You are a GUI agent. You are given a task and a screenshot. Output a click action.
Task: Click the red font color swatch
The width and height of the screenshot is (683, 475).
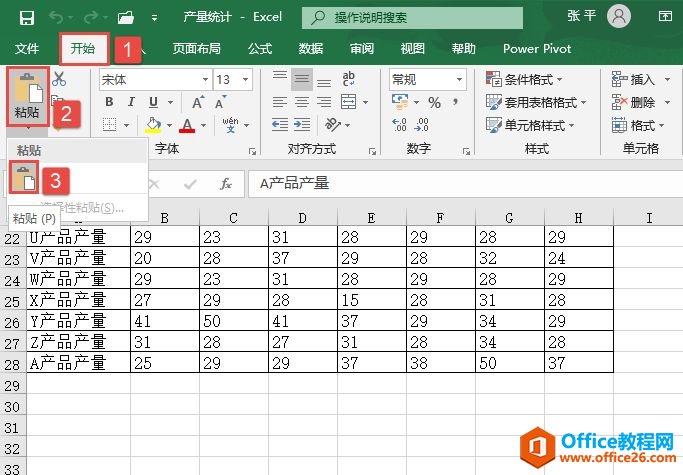(x=187, y=125)
